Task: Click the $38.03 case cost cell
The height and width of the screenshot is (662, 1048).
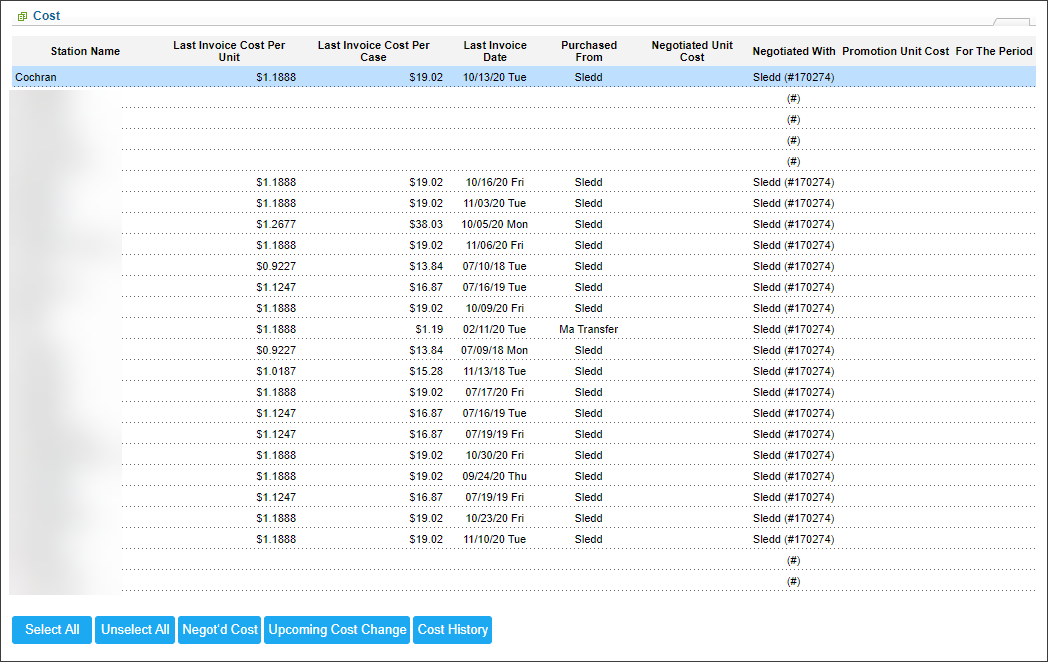Action: point(426,224)
